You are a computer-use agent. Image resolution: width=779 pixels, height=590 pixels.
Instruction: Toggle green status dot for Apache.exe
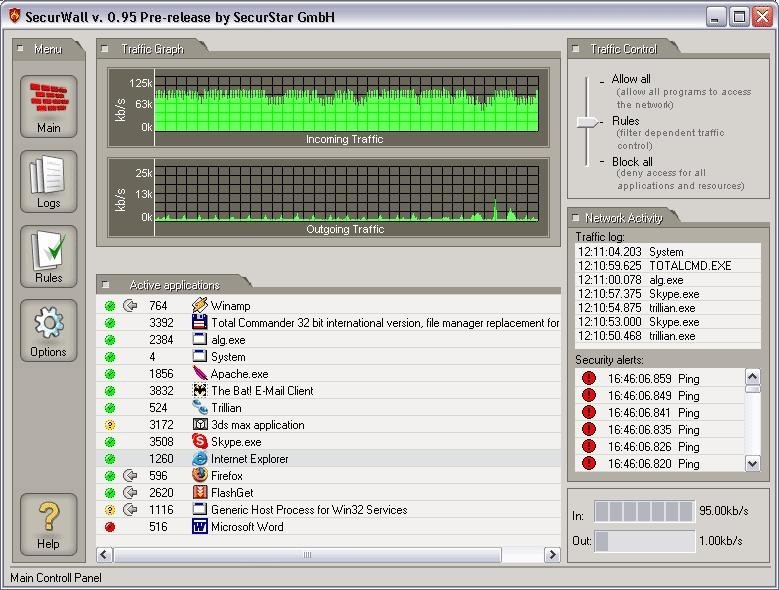pos(110,374)
